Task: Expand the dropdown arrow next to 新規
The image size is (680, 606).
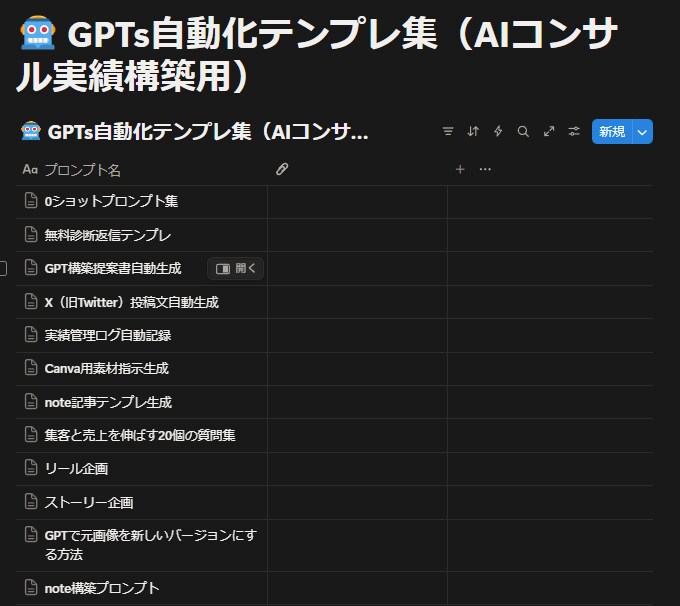Action: [643, 131]
